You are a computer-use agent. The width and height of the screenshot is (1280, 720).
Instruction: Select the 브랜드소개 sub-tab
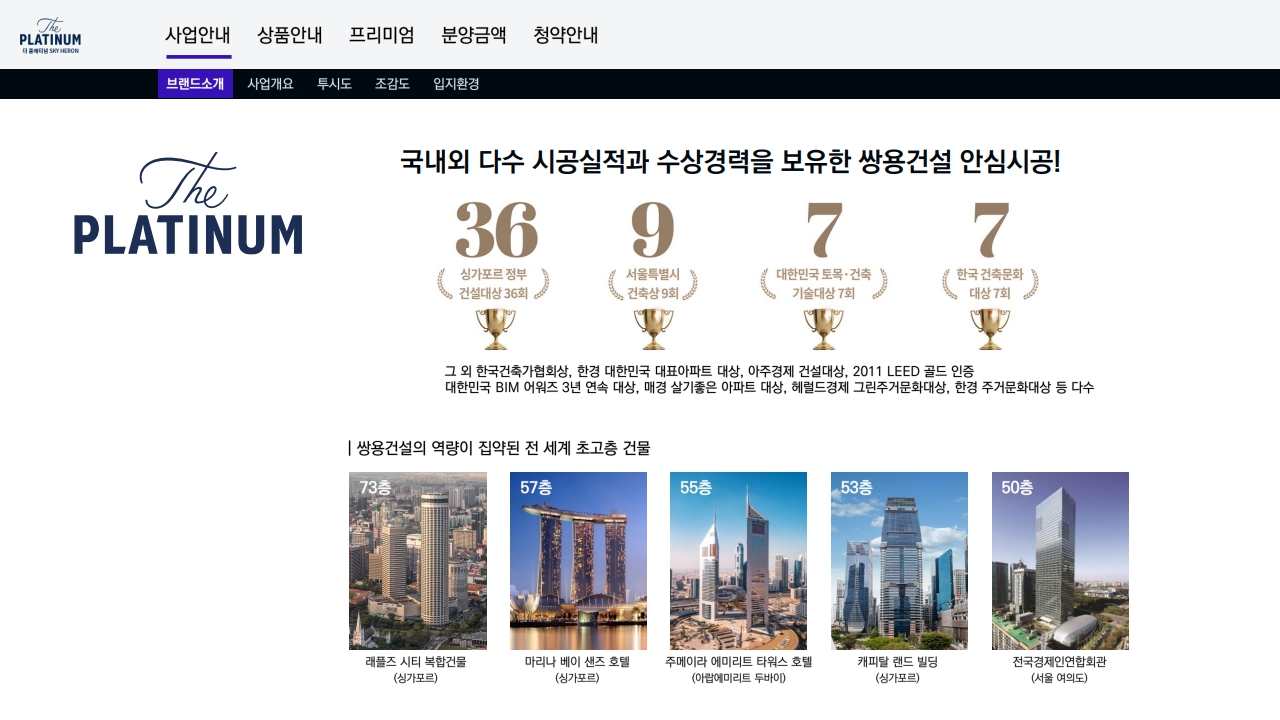point(195,84)
